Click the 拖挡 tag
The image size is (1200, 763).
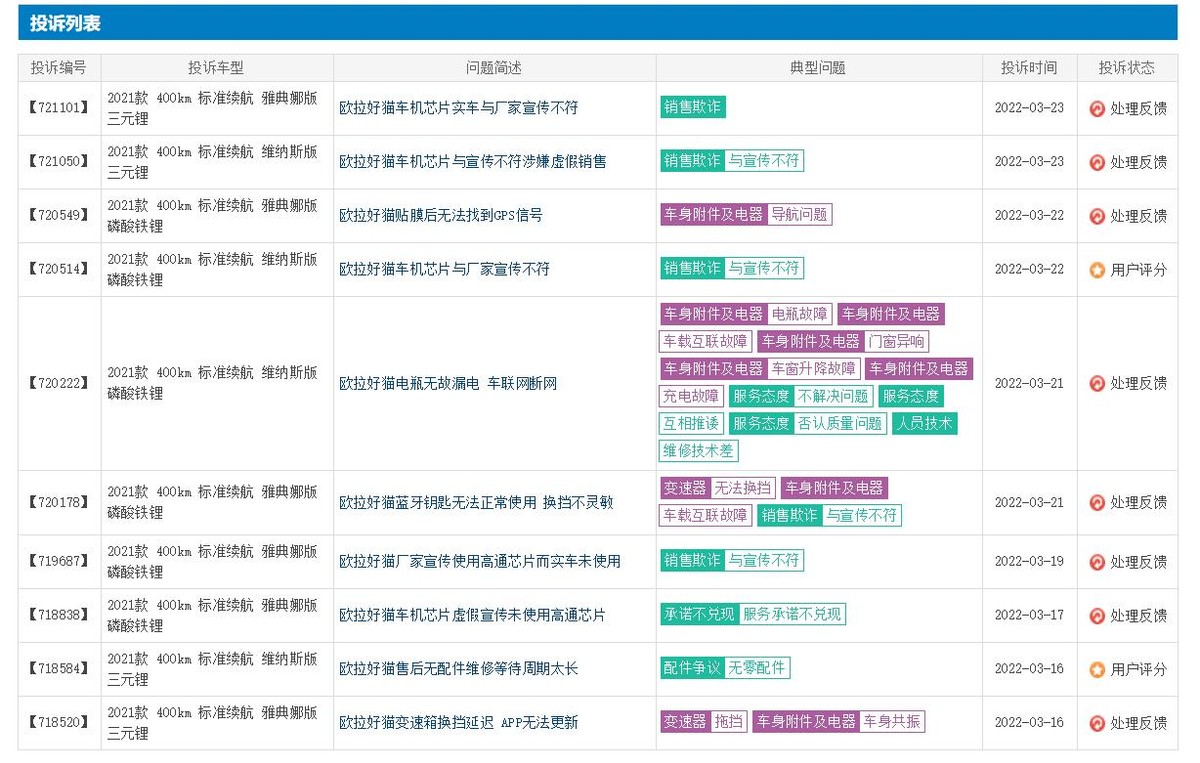point(729,722)
